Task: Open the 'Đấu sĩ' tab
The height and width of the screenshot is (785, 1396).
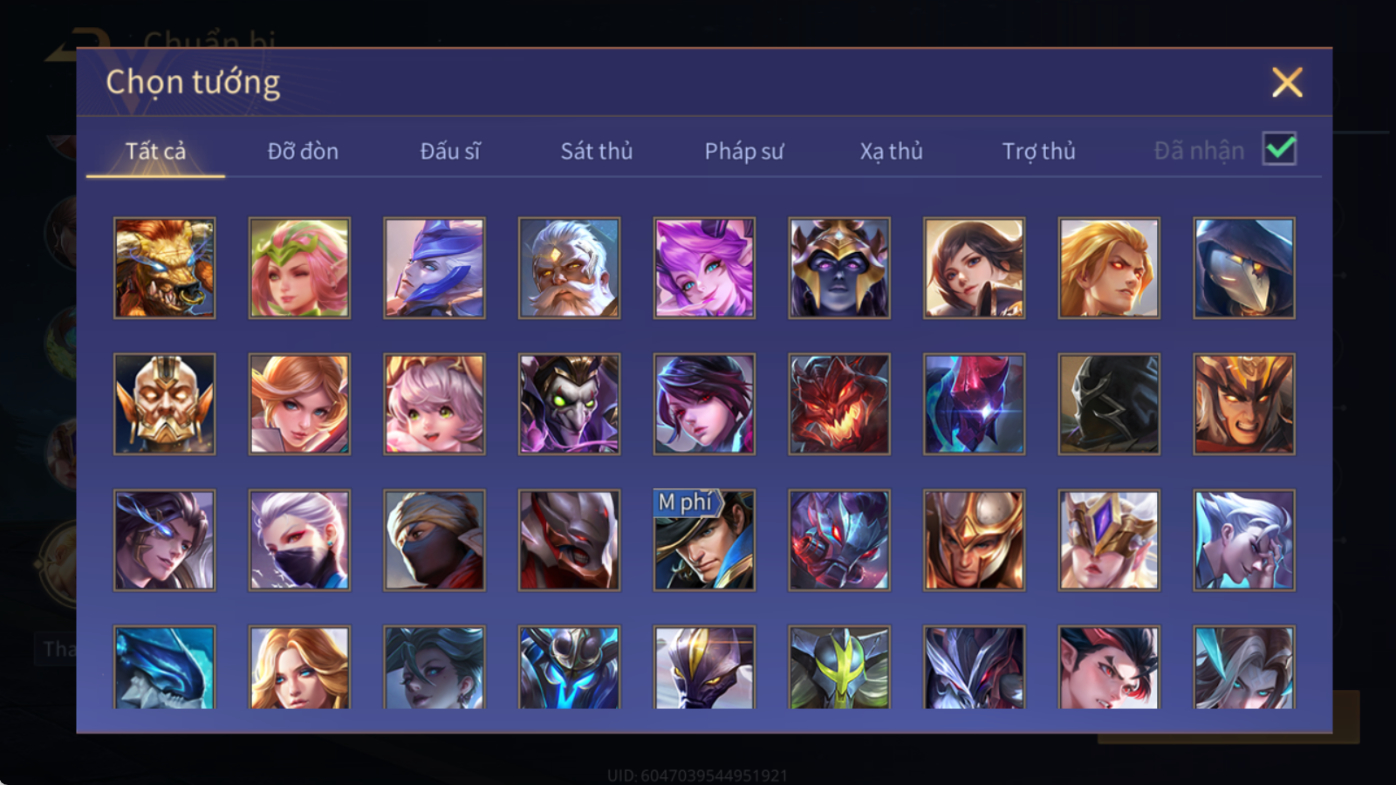Action: (x=450, y=151)
